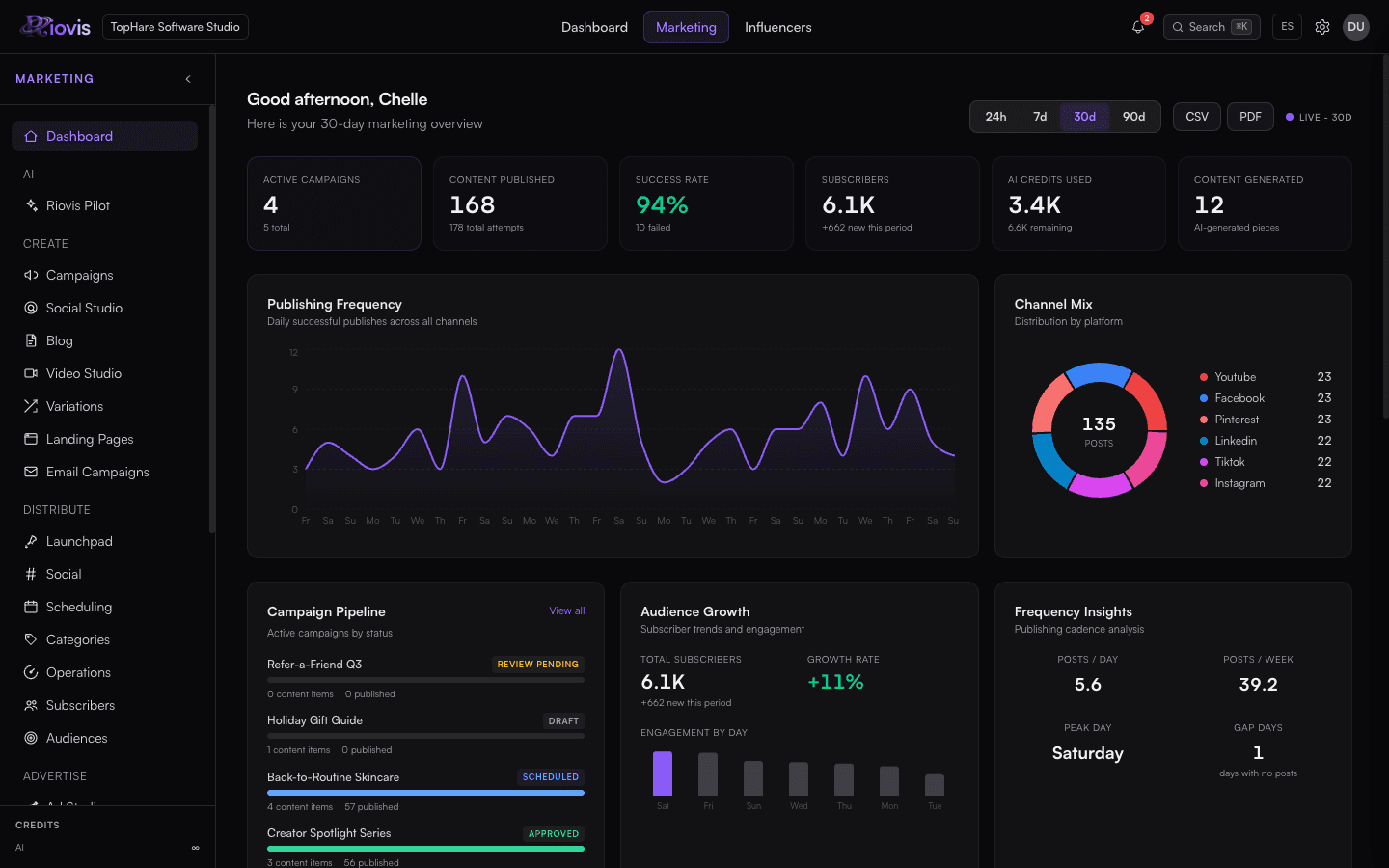Collapse the Marketing sidebar chevron
1389x868 pixels.
coord(188,79)
